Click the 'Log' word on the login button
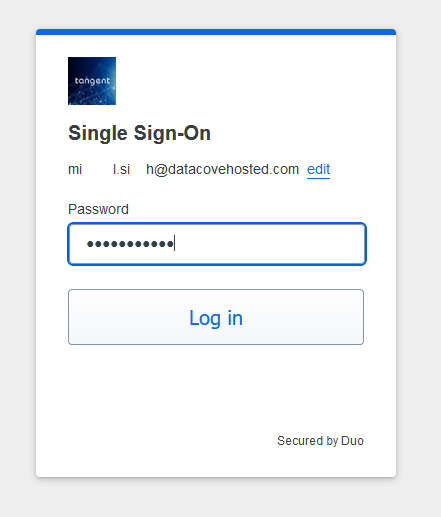 [205, 318]
